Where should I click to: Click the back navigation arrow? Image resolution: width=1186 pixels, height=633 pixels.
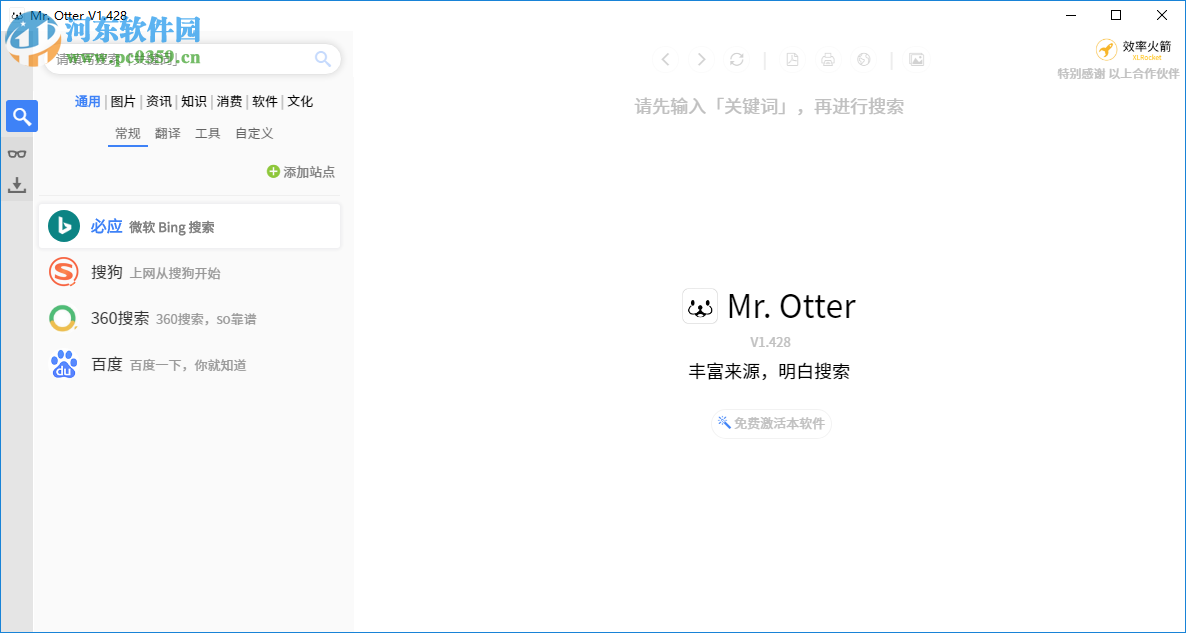pos(666,59)
